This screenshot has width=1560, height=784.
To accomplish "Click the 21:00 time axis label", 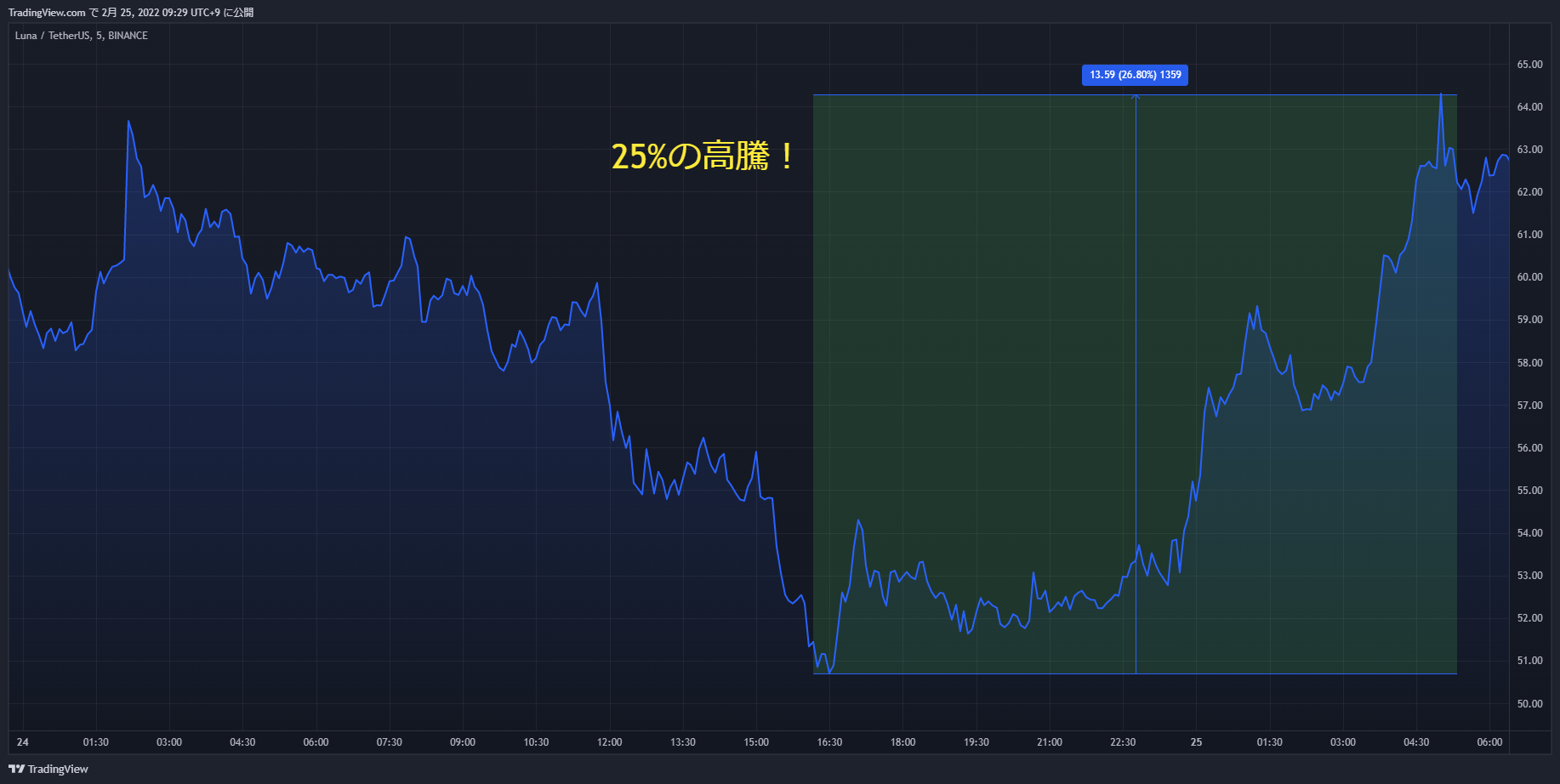I will (x=1050, y=742).
